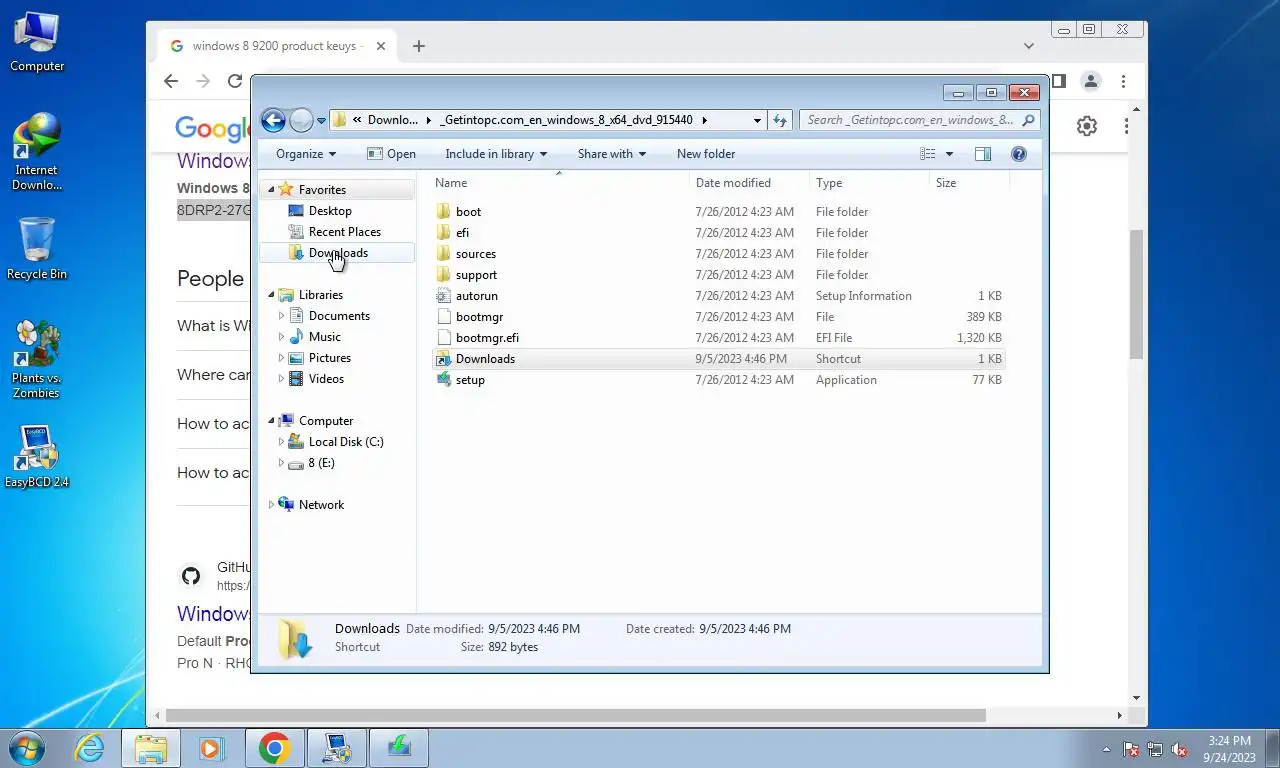Screen dimensions: 1280x768
Task: Select Desktop under Favorites
Action: pos(330,211)
